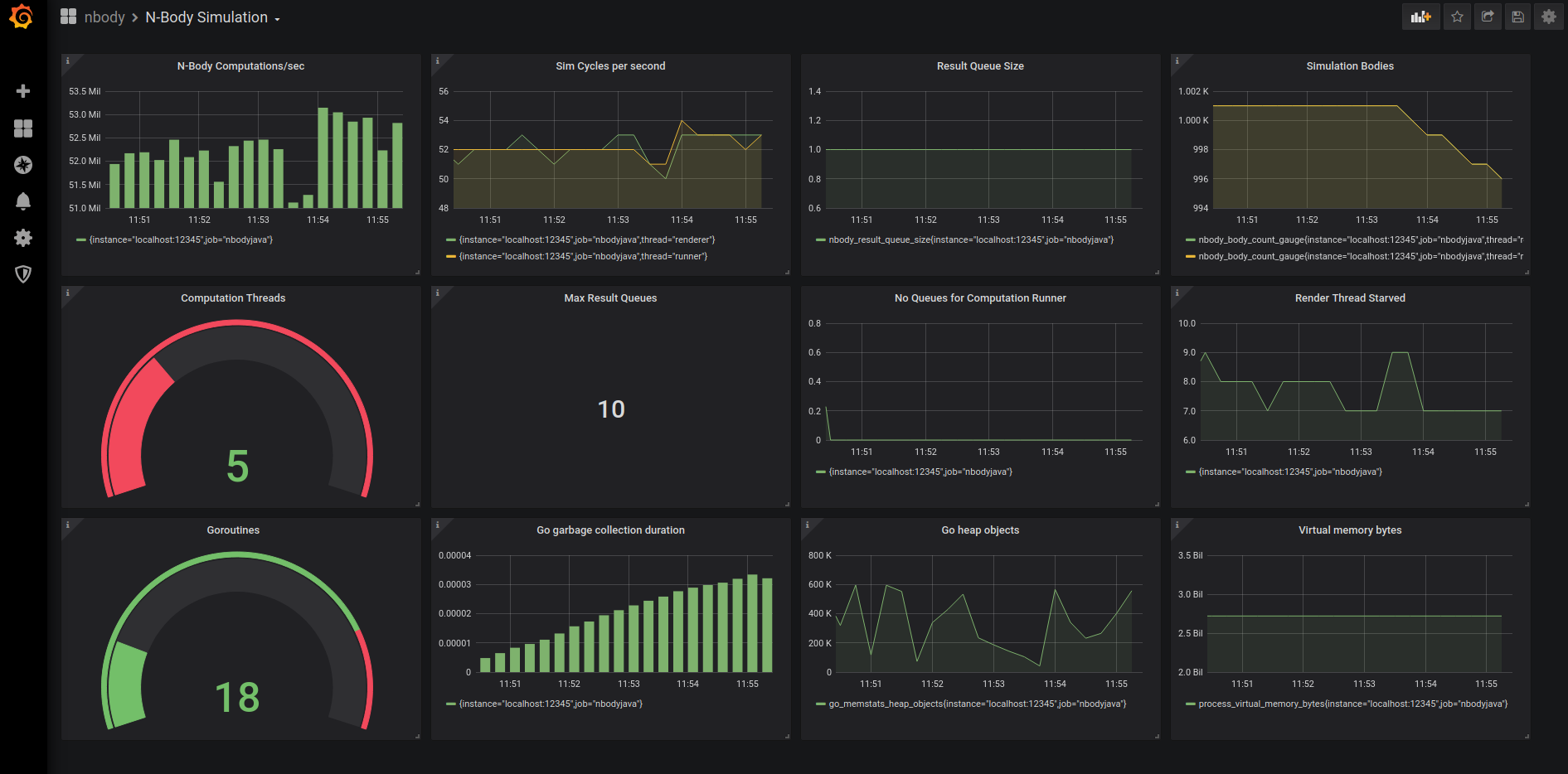Open Computation Threads panel title menu
This screenshot has height=774, width=1568.
click(233, 298)
